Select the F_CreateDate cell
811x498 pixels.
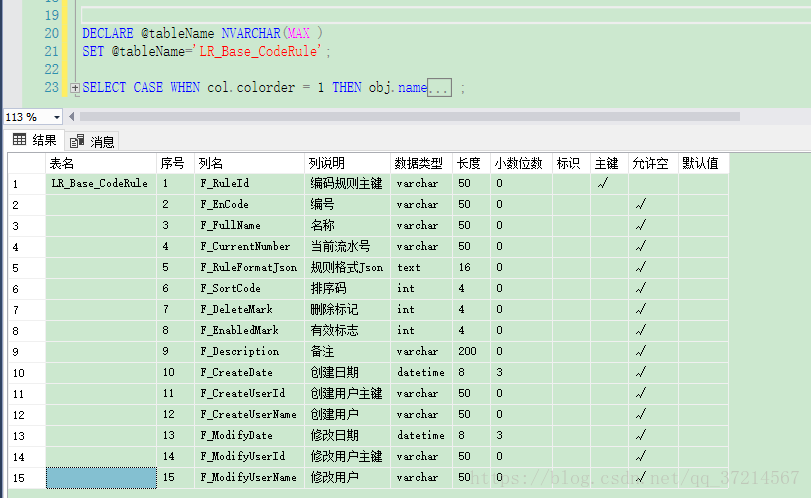point(249,373)
